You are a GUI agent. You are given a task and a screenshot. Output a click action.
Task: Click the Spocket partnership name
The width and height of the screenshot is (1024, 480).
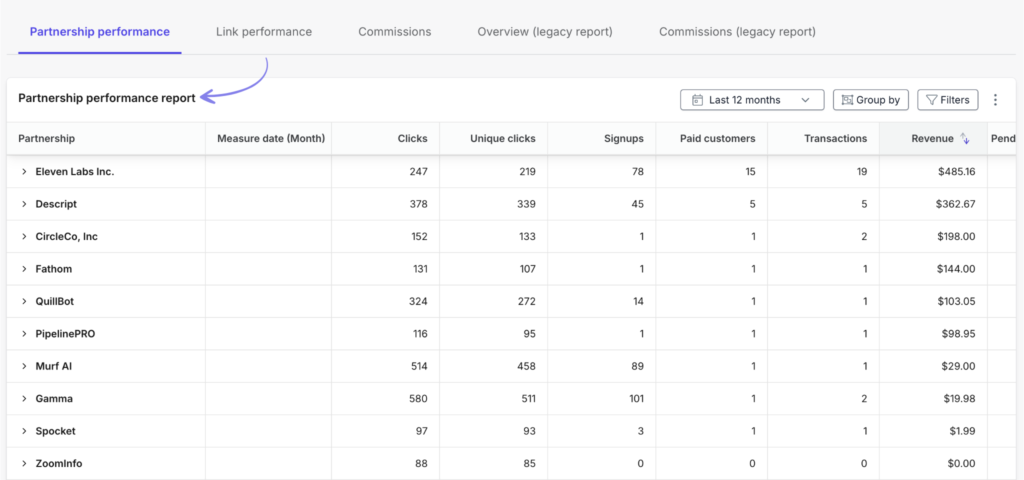[x=56, y=431]
